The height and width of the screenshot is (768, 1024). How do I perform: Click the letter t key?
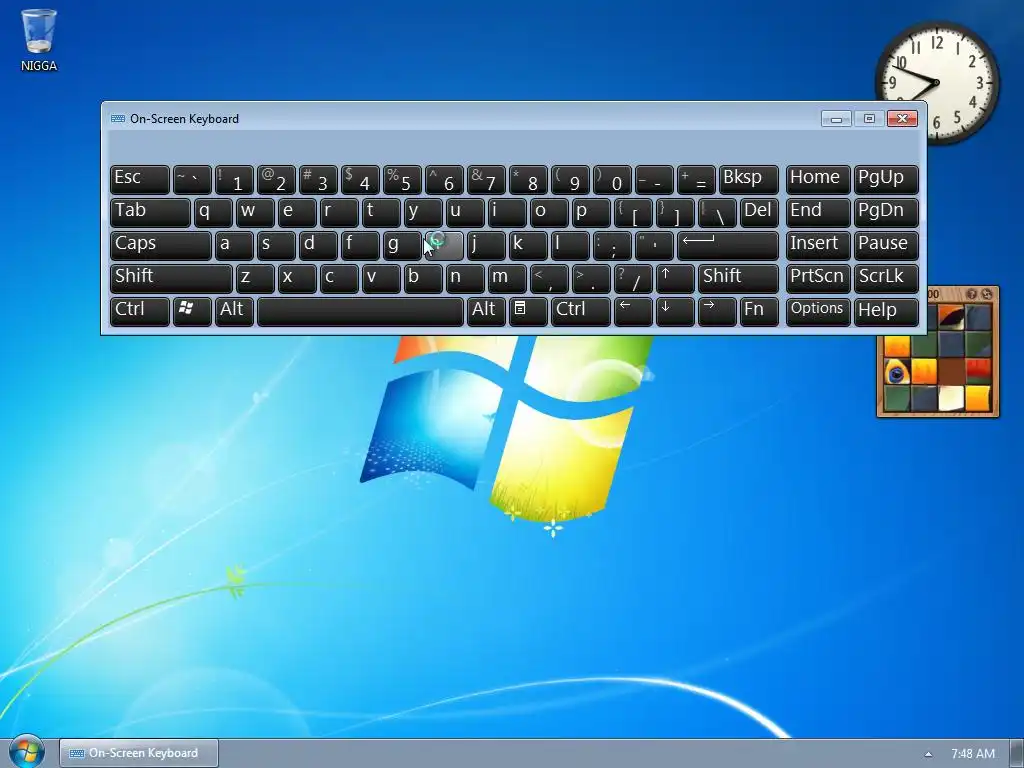pos(381,212)
